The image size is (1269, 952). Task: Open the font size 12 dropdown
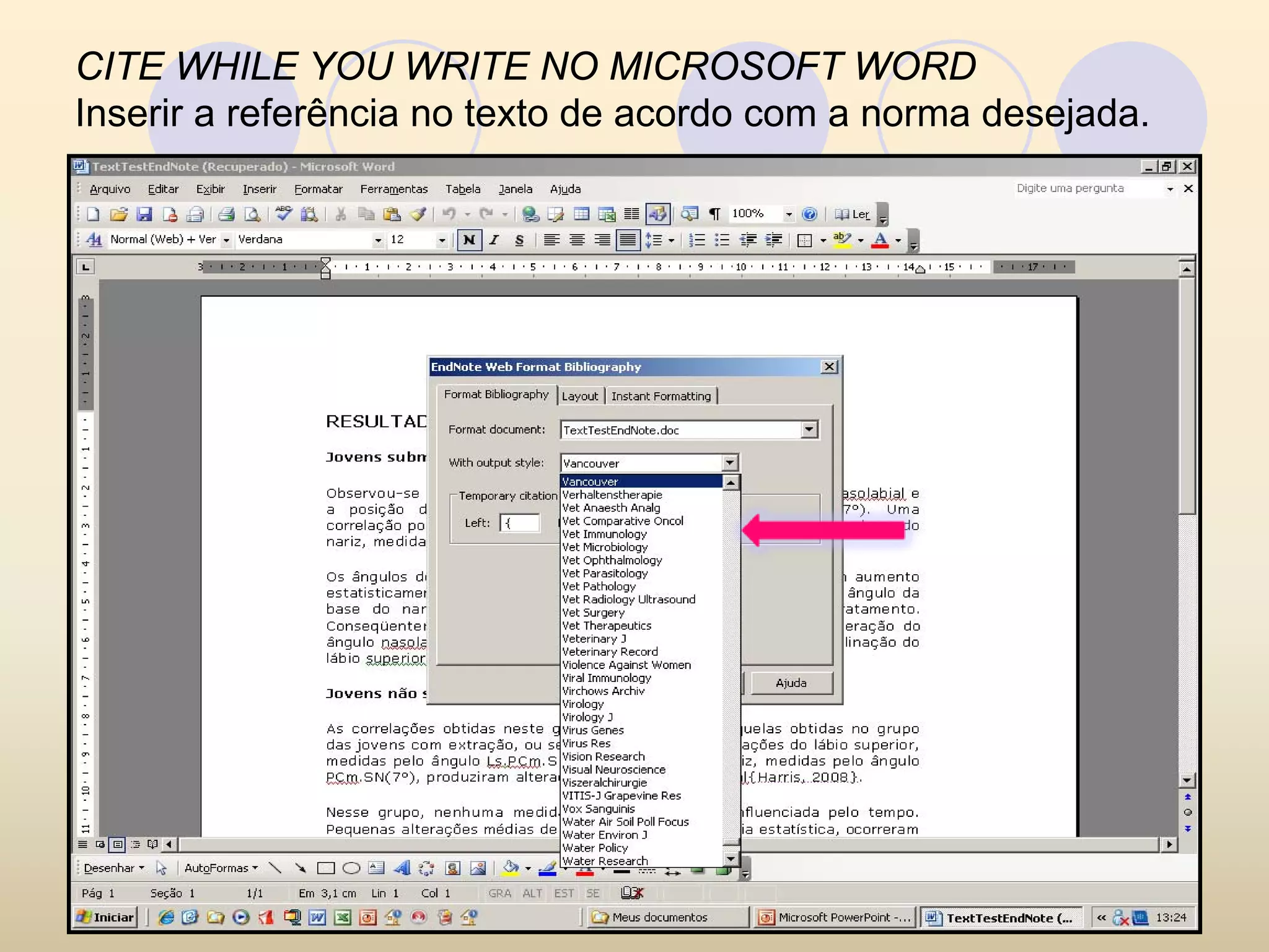(x=442, y=240)
